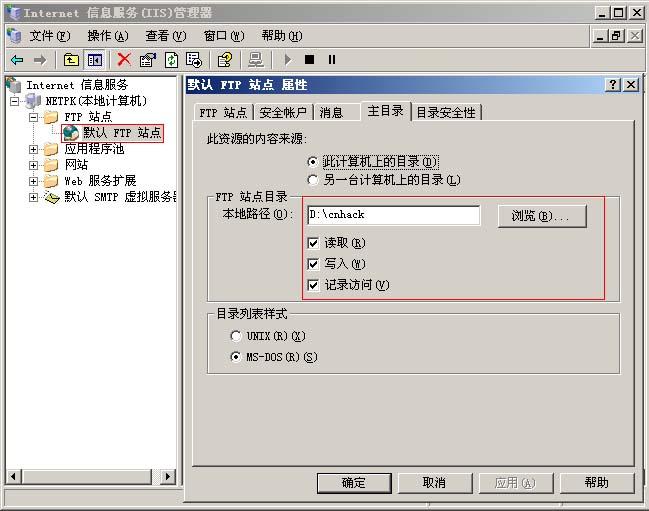Restore the inner MMC child window
Screen dimensions: 649x511
click(615, 36)
